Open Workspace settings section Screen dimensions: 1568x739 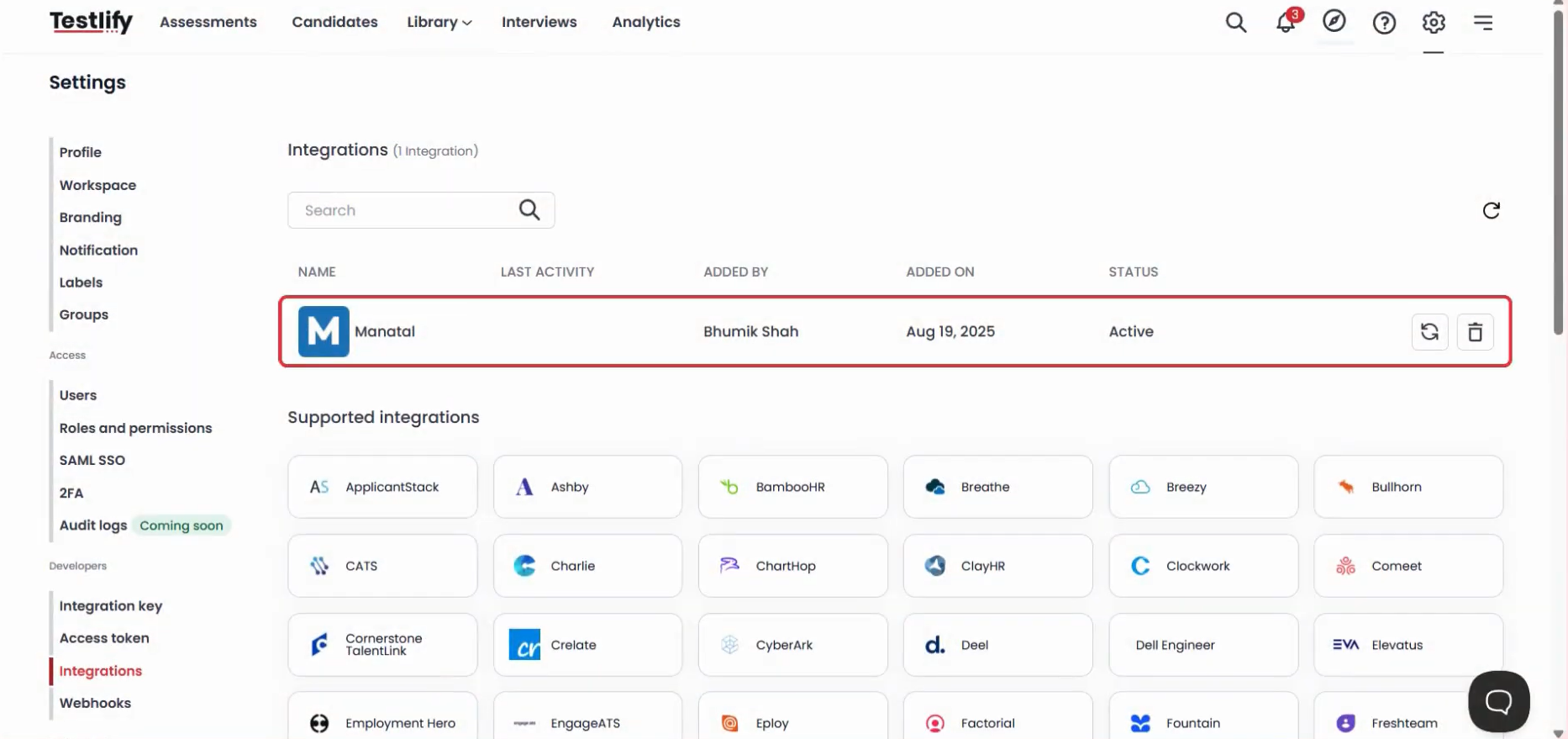tap(97, 185)
